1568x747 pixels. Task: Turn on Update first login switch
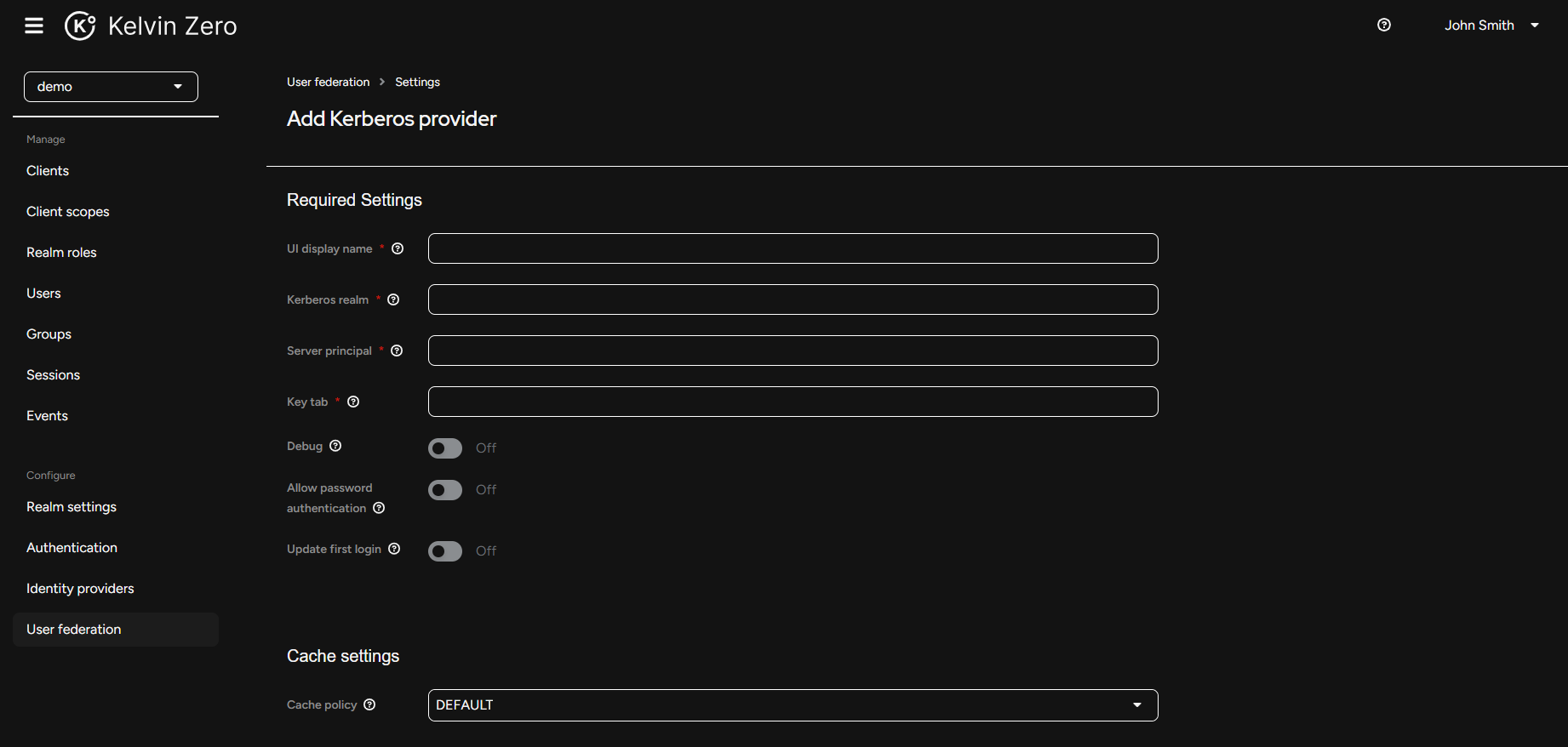click(445, 551)
